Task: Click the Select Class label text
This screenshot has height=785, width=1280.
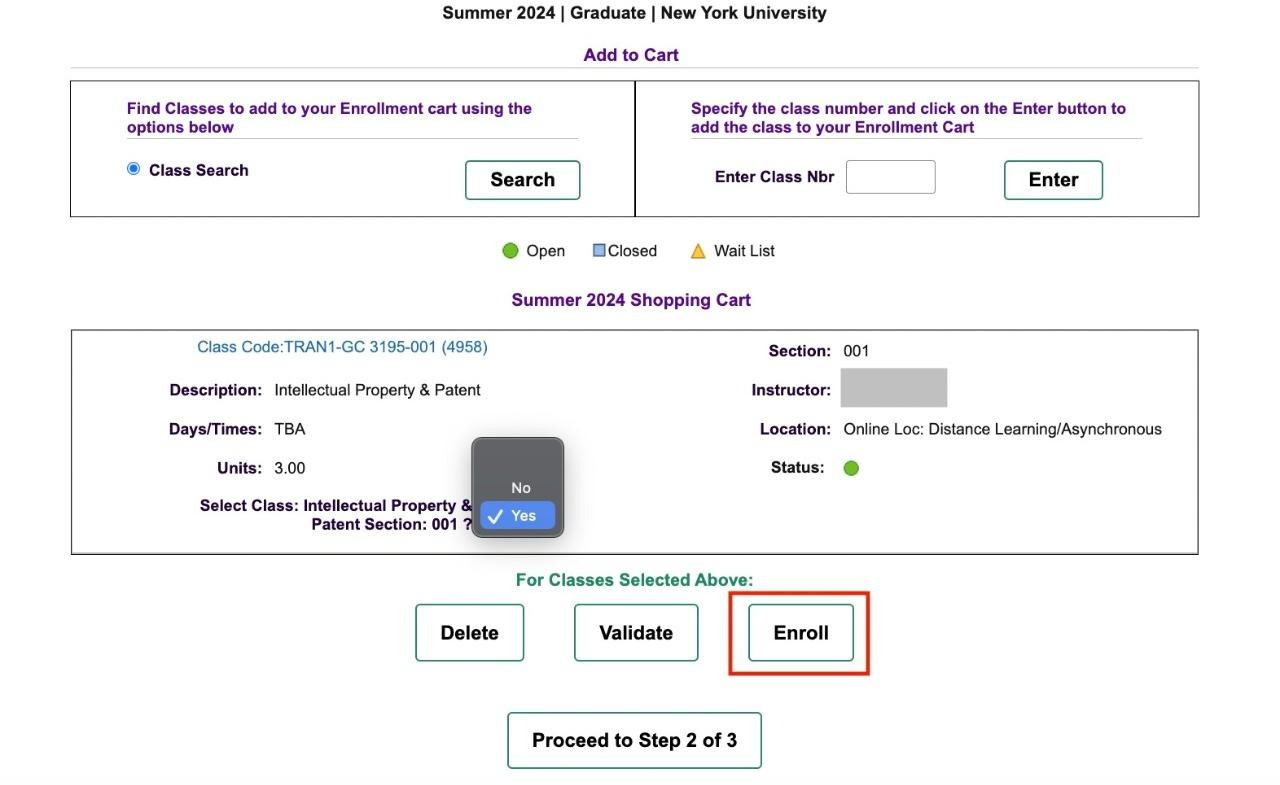Action: pos(336,515)
